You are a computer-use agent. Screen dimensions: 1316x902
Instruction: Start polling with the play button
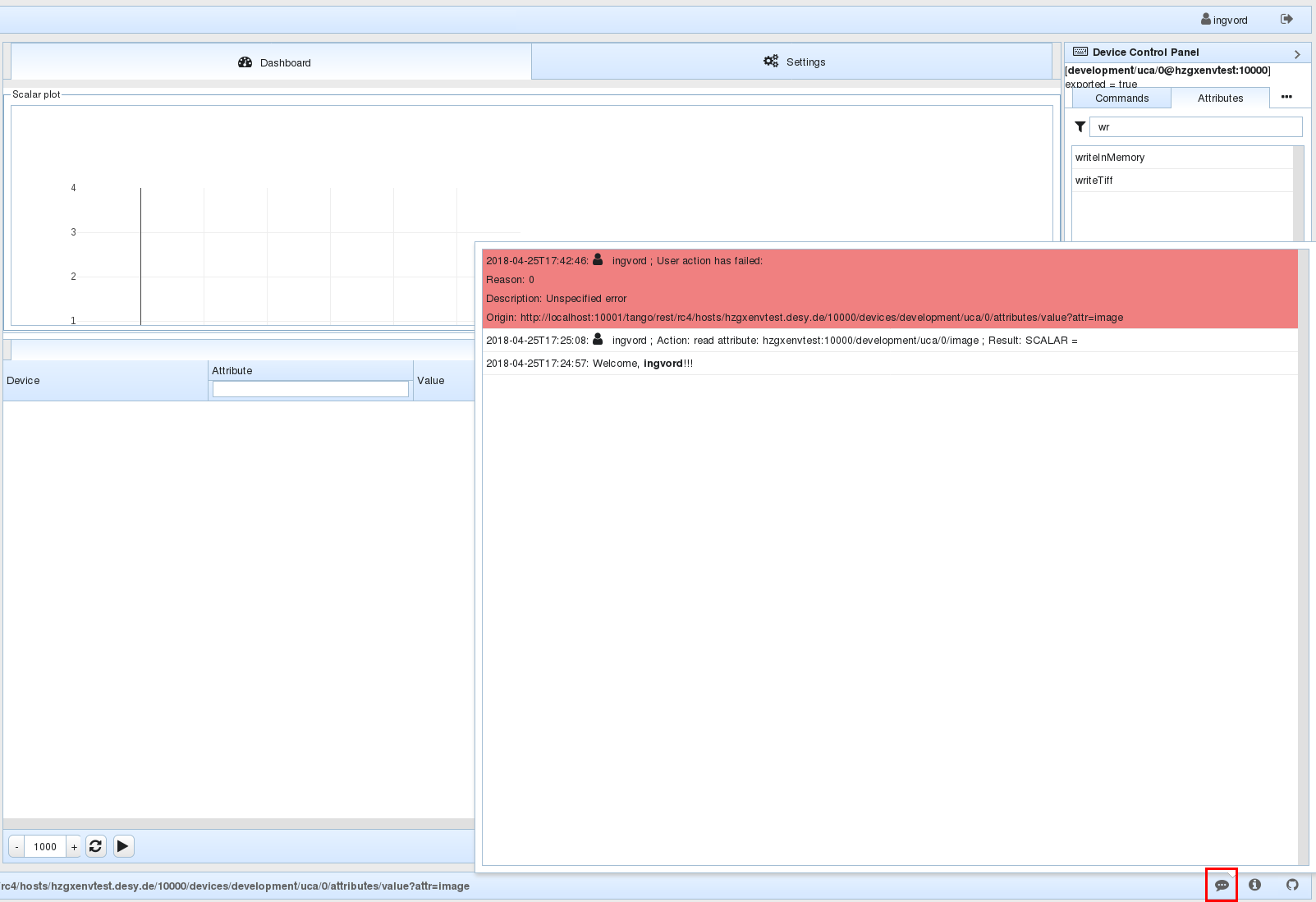123,846
